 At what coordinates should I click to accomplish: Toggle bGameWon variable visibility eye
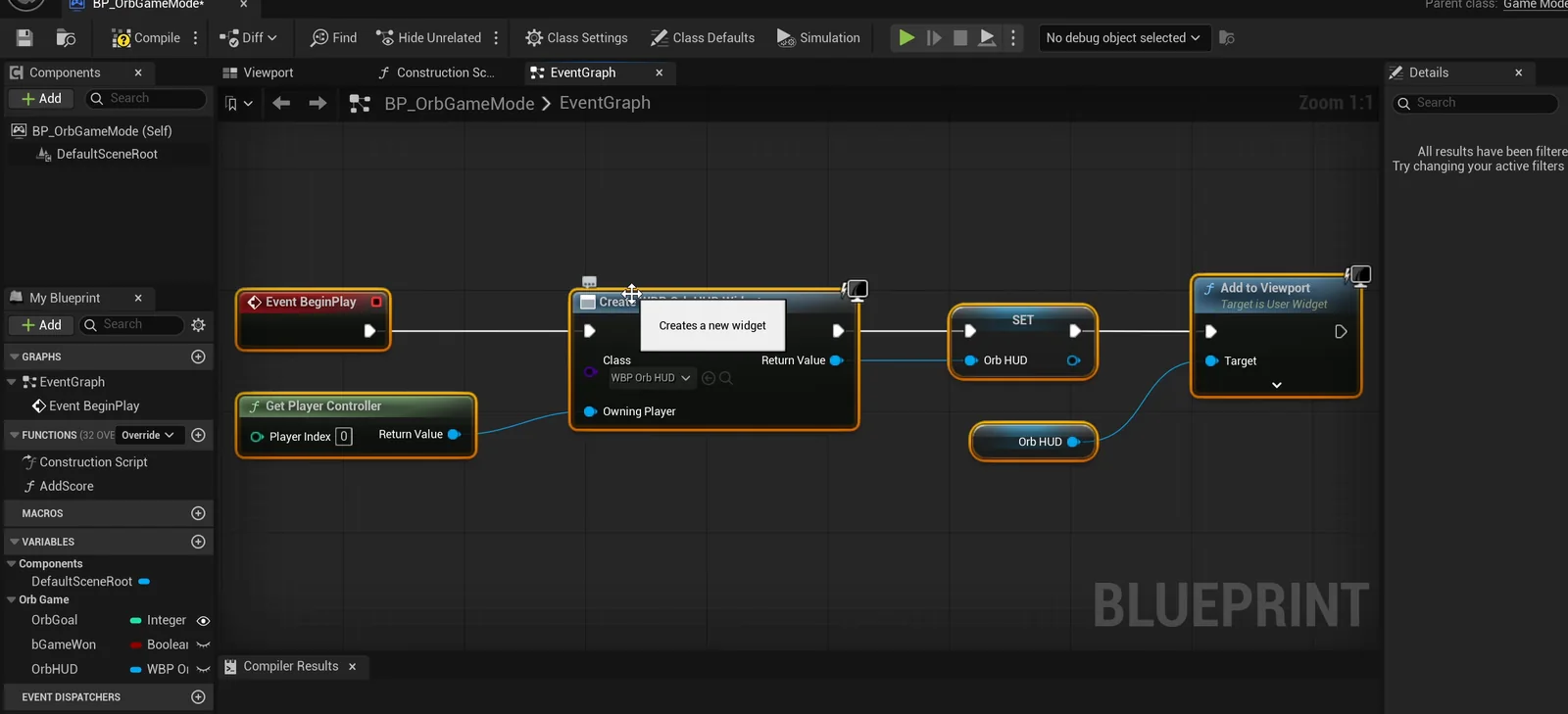203,644
